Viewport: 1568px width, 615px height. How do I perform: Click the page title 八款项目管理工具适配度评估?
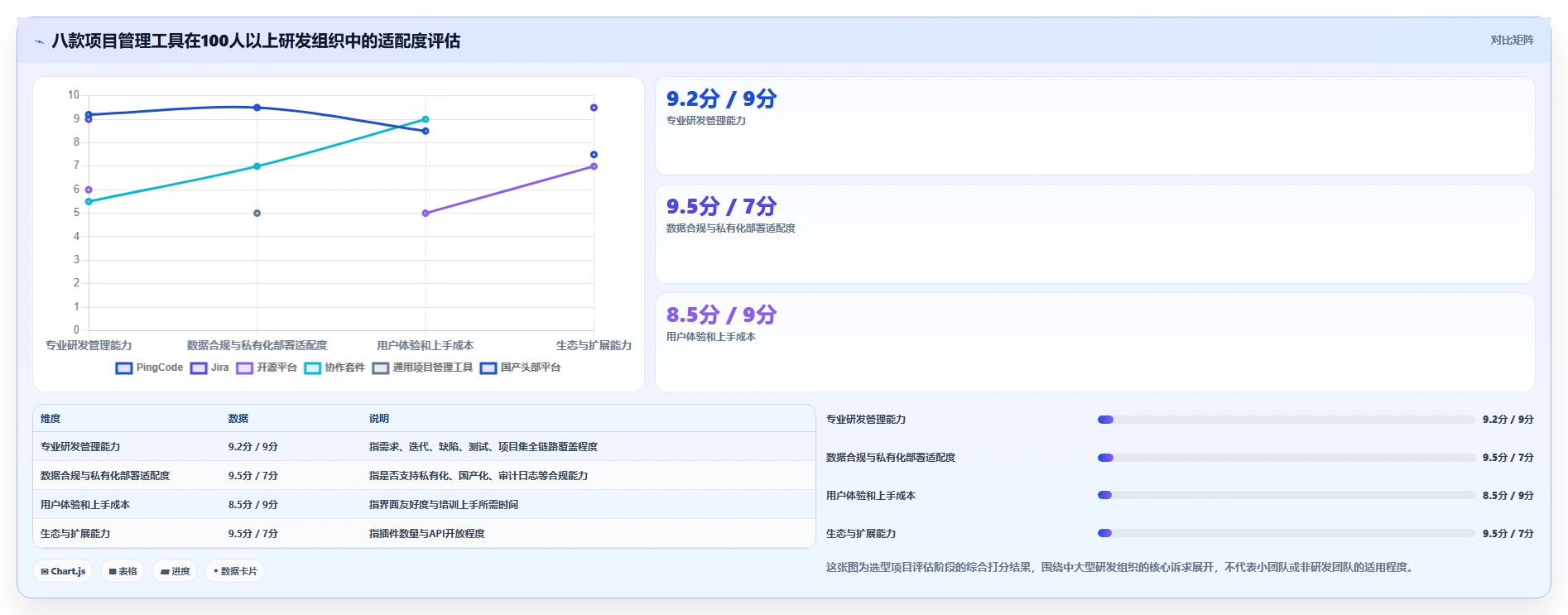click(256, 41)
